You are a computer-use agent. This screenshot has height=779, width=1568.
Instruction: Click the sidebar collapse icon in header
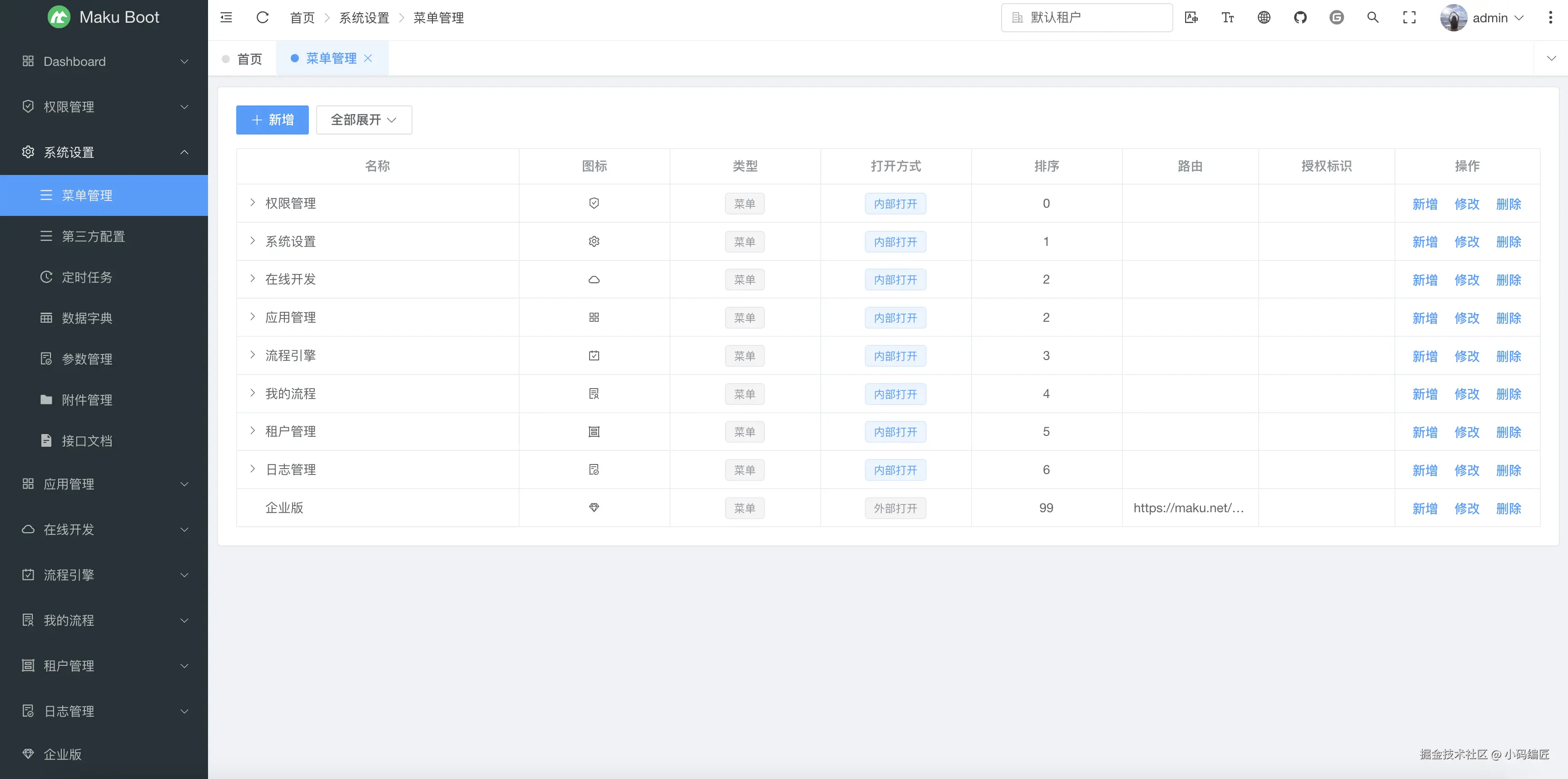point(226,18)
